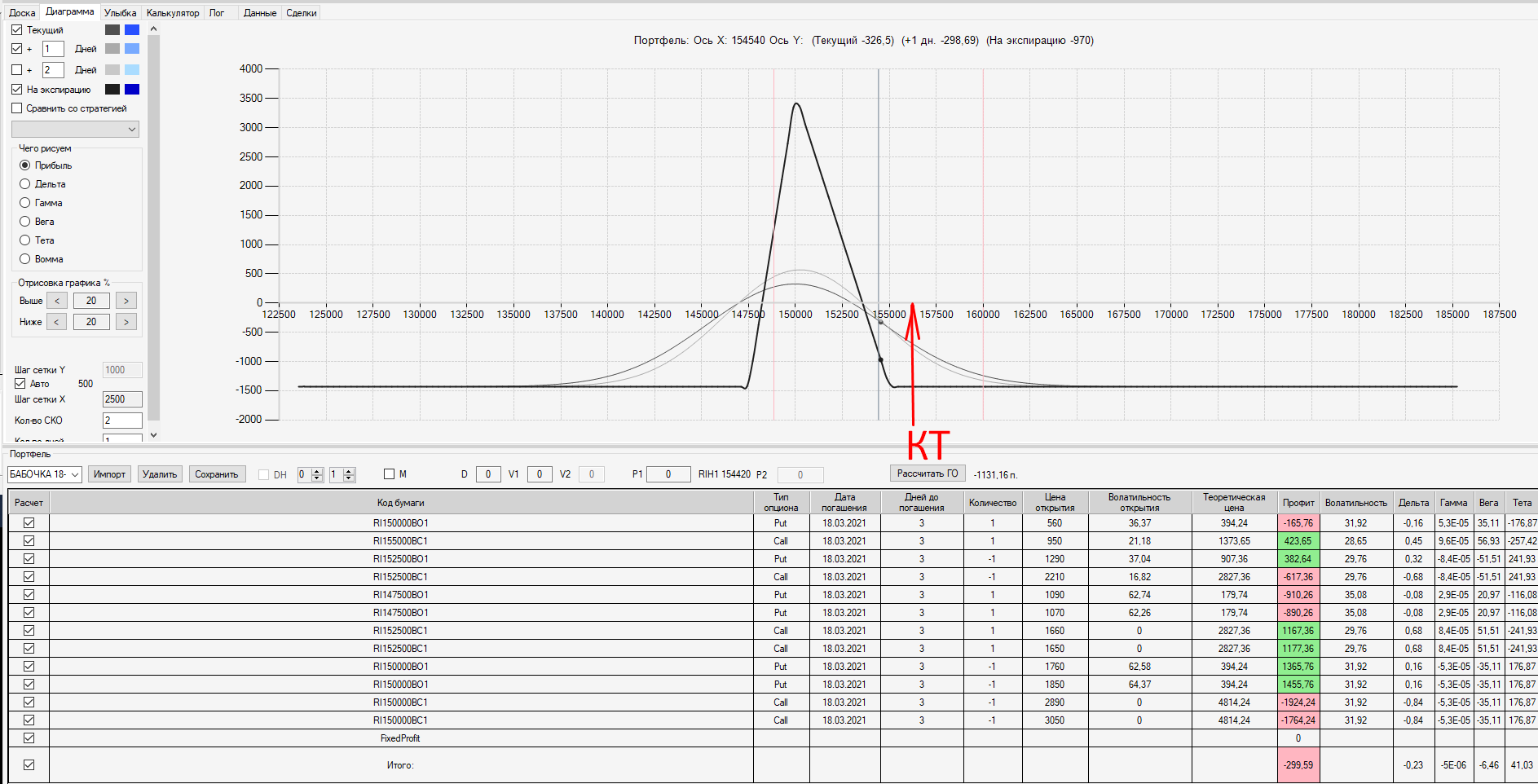Toggle the Авто grid step checkbox
1538x784 pixels.
[x=20, y=384]
